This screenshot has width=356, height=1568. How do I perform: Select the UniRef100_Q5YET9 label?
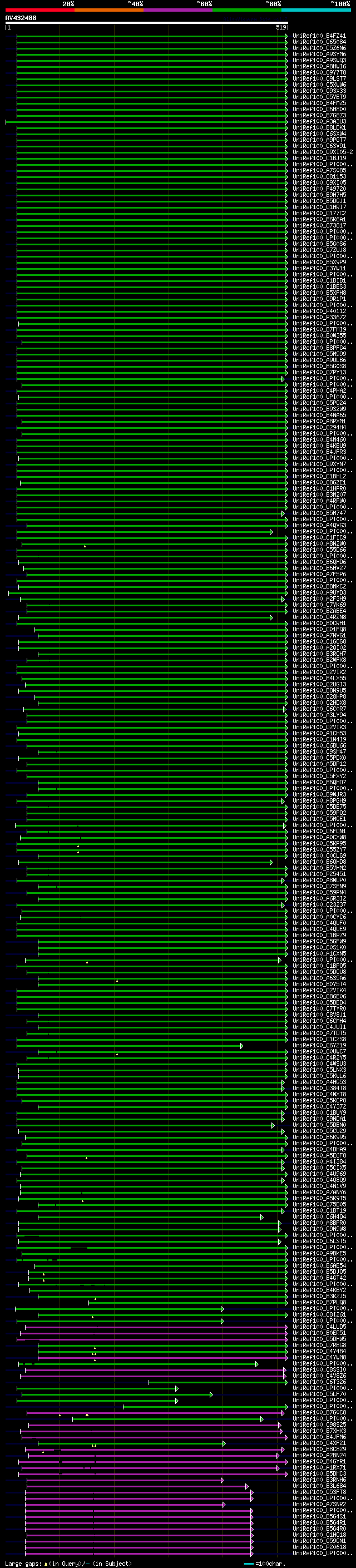click(319, 97)
